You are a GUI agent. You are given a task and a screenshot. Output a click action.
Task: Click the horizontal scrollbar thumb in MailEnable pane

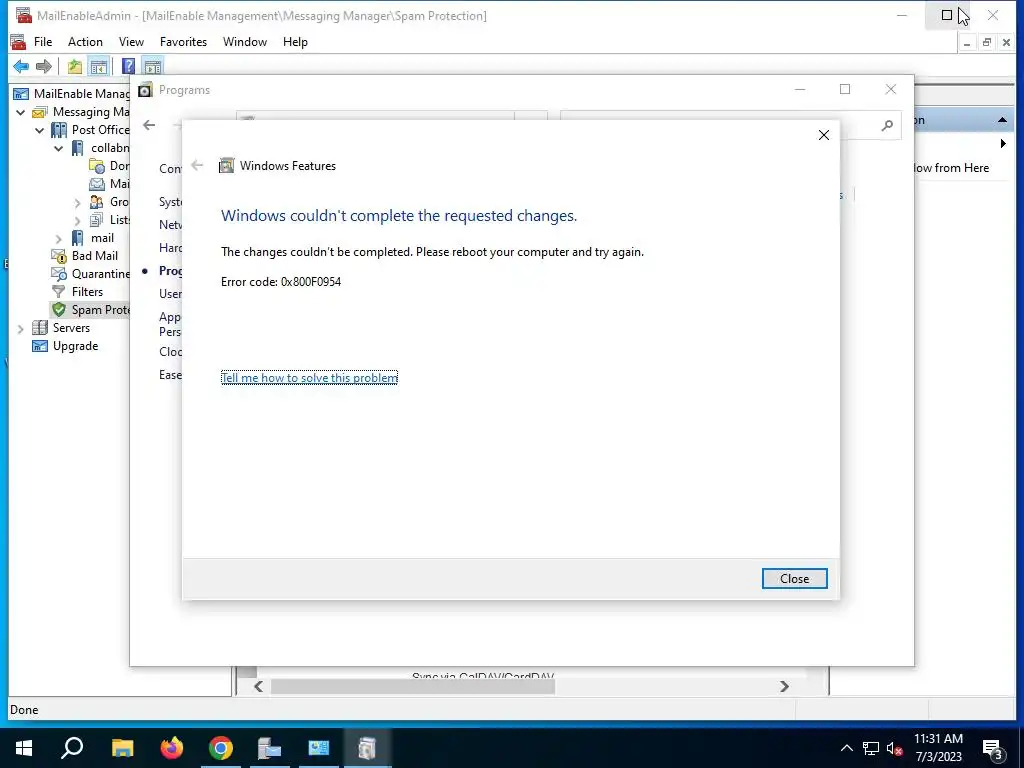click(x=413, y=686)
